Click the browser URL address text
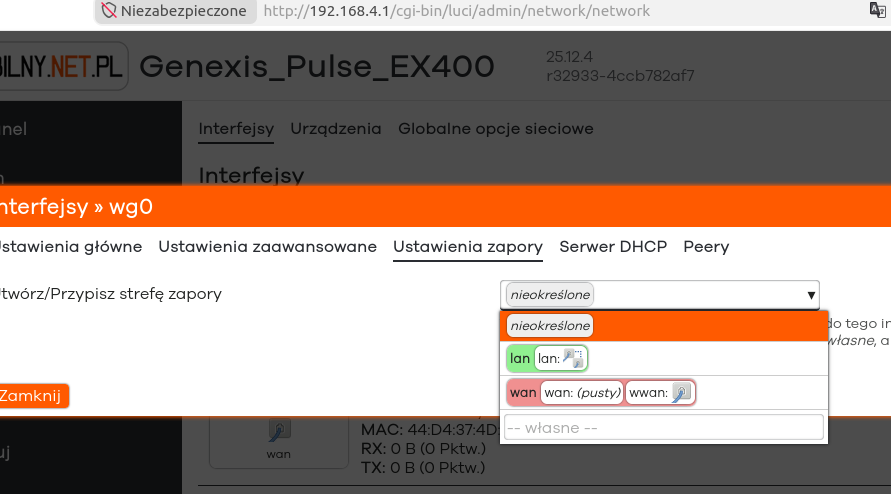 (x=456, y=11)
